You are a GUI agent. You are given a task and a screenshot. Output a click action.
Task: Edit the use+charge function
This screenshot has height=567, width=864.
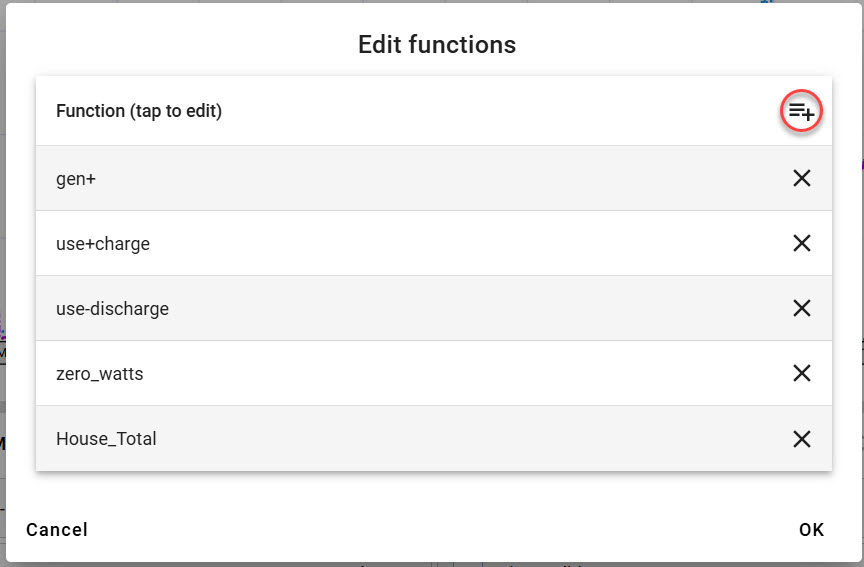point(103,244)
